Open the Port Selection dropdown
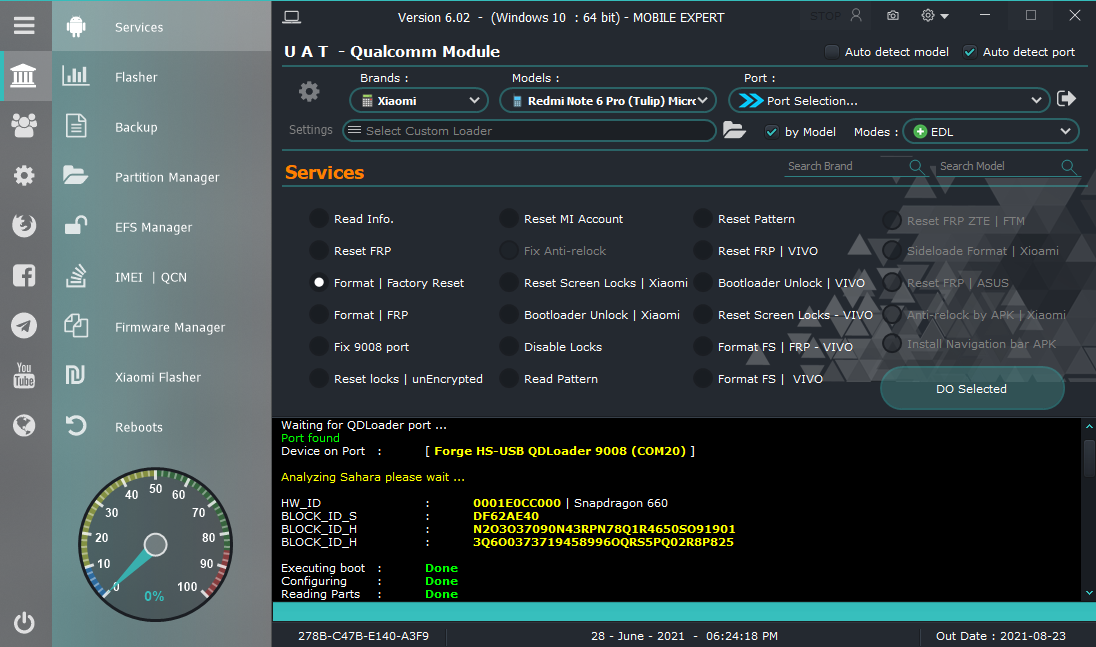 coord(888,101)
